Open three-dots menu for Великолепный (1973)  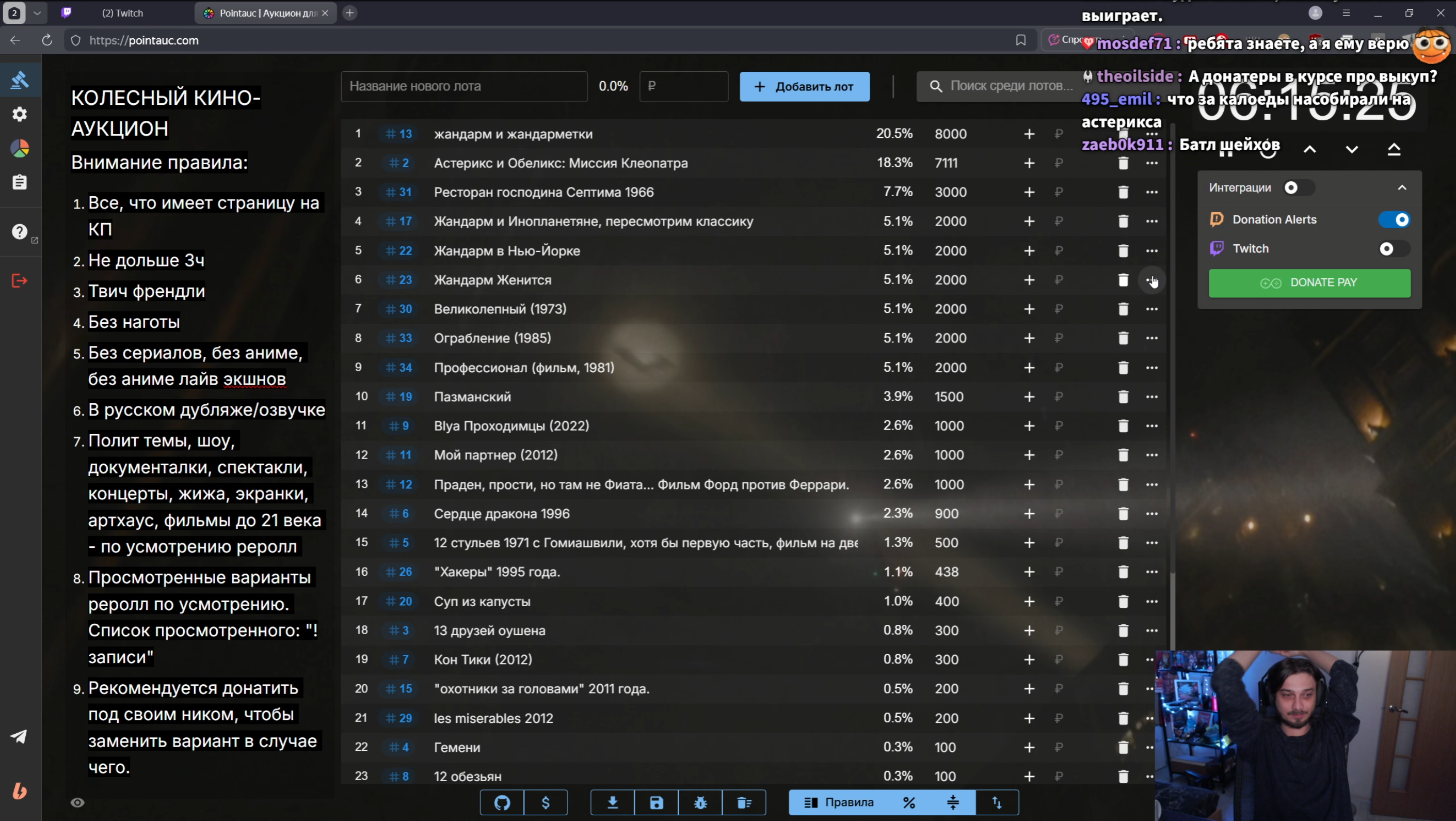click(1151, 309)
